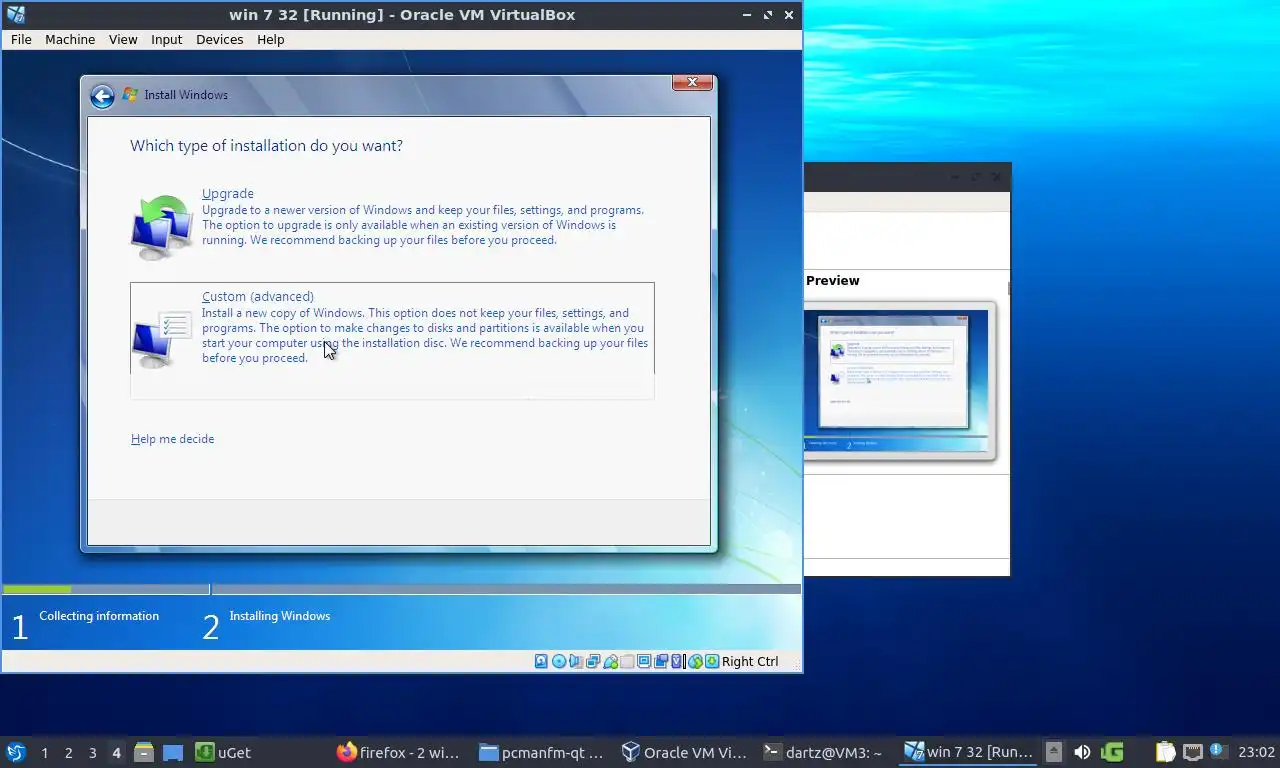Open the Devices menu
The width and height of the screenshot is (1280, 768).
220,40
